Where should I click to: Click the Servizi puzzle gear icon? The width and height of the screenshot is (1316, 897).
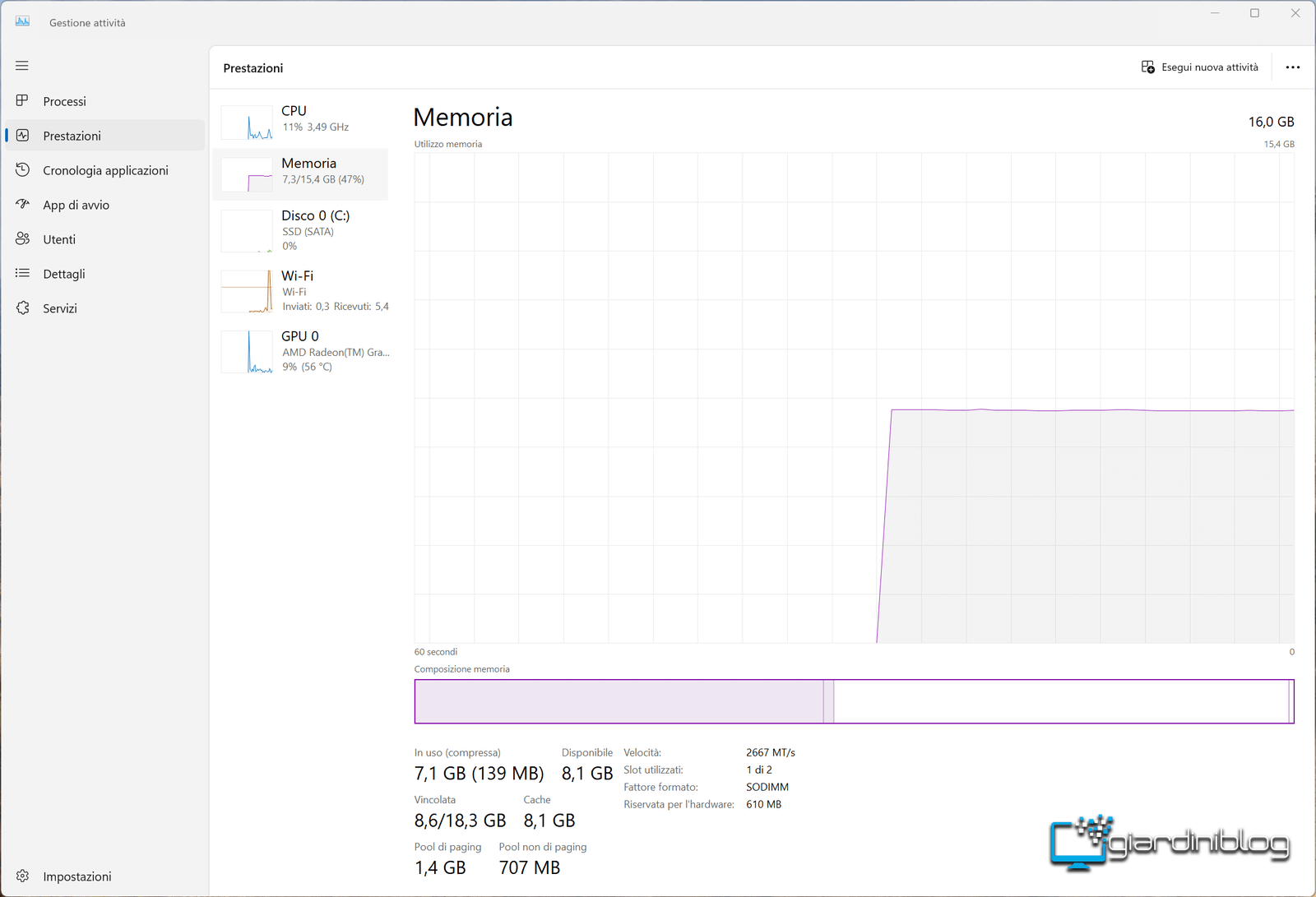click(22, 307)
